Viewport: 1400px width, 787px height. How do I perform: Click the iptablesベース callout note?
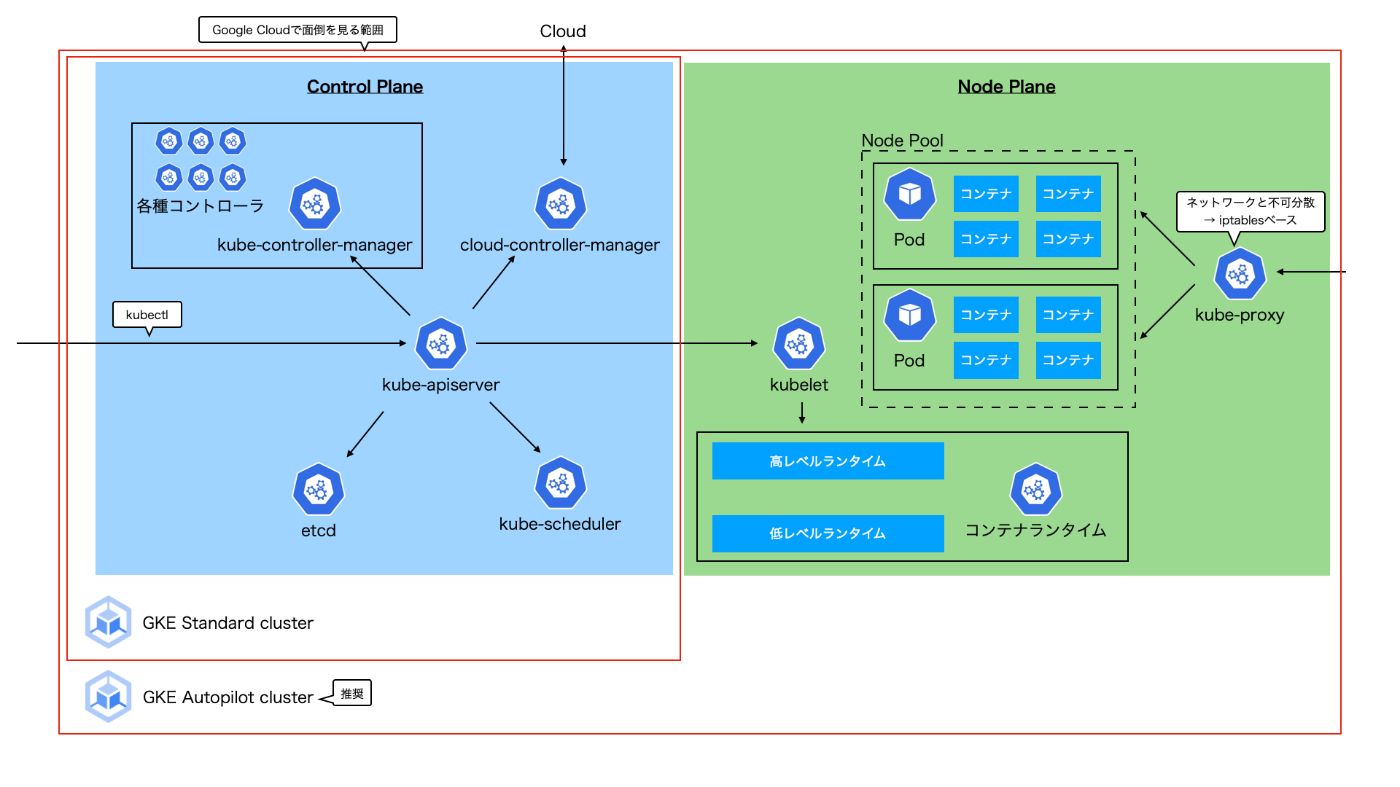click(1250, 211)
